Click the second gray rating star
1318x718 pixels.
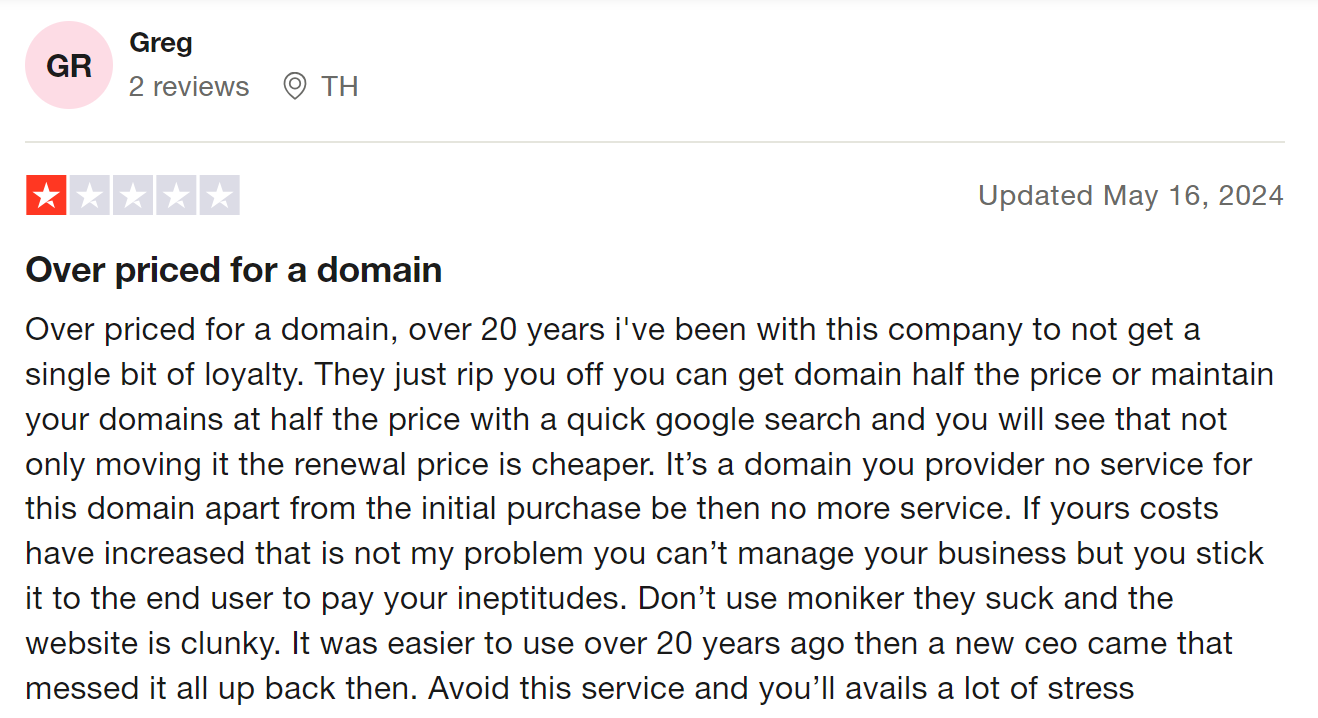pyautogui.click(x=90, y=195)
